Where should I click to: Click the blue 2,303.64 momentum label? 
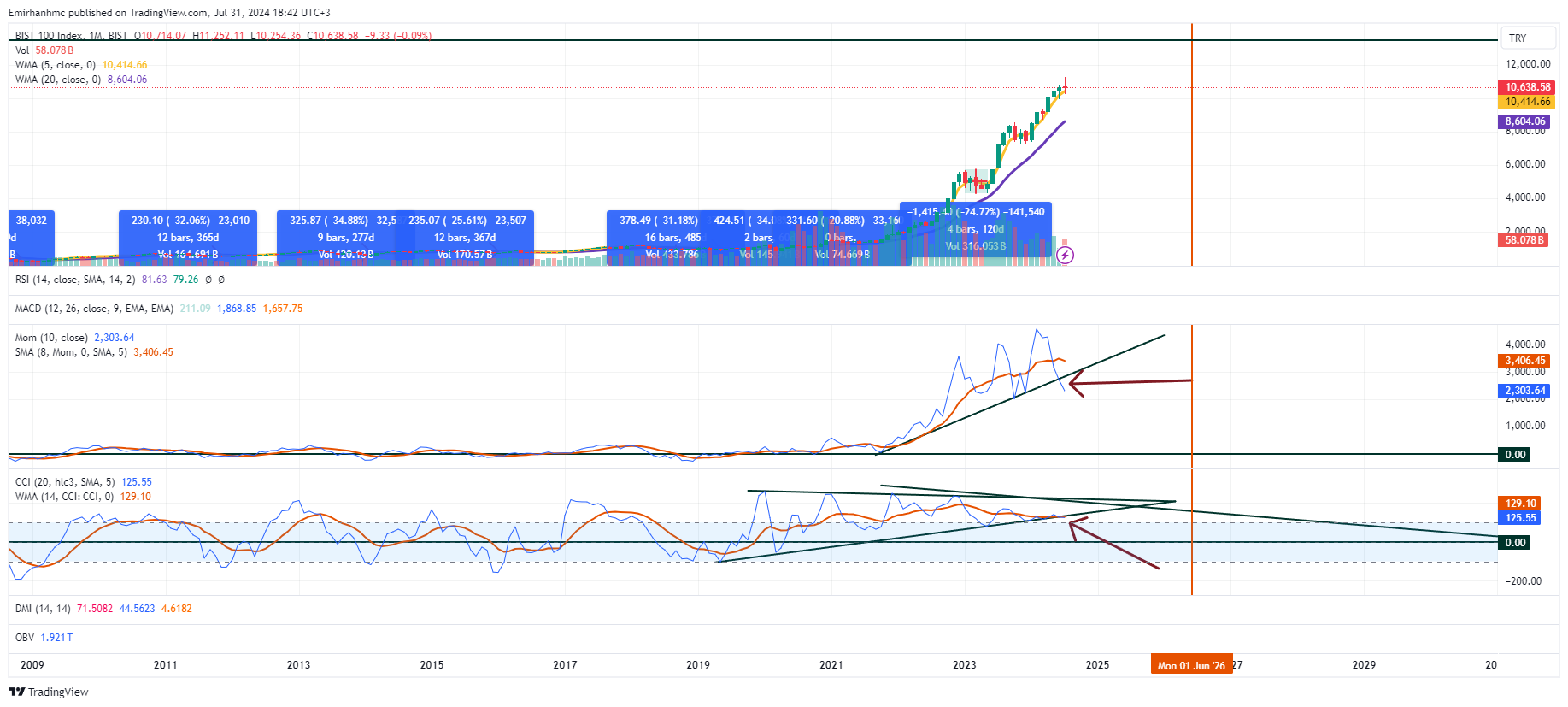tap(1524, 391)
